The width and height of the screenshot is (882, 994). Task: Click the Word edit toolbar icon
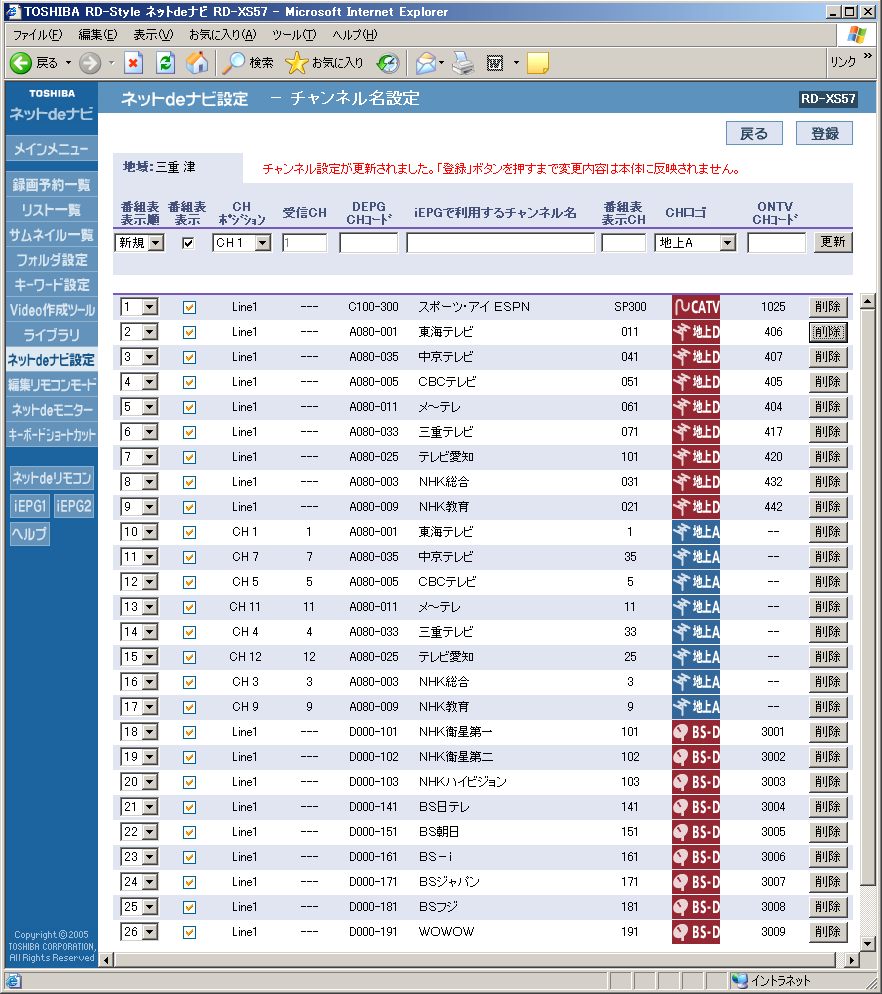point(495,63)
